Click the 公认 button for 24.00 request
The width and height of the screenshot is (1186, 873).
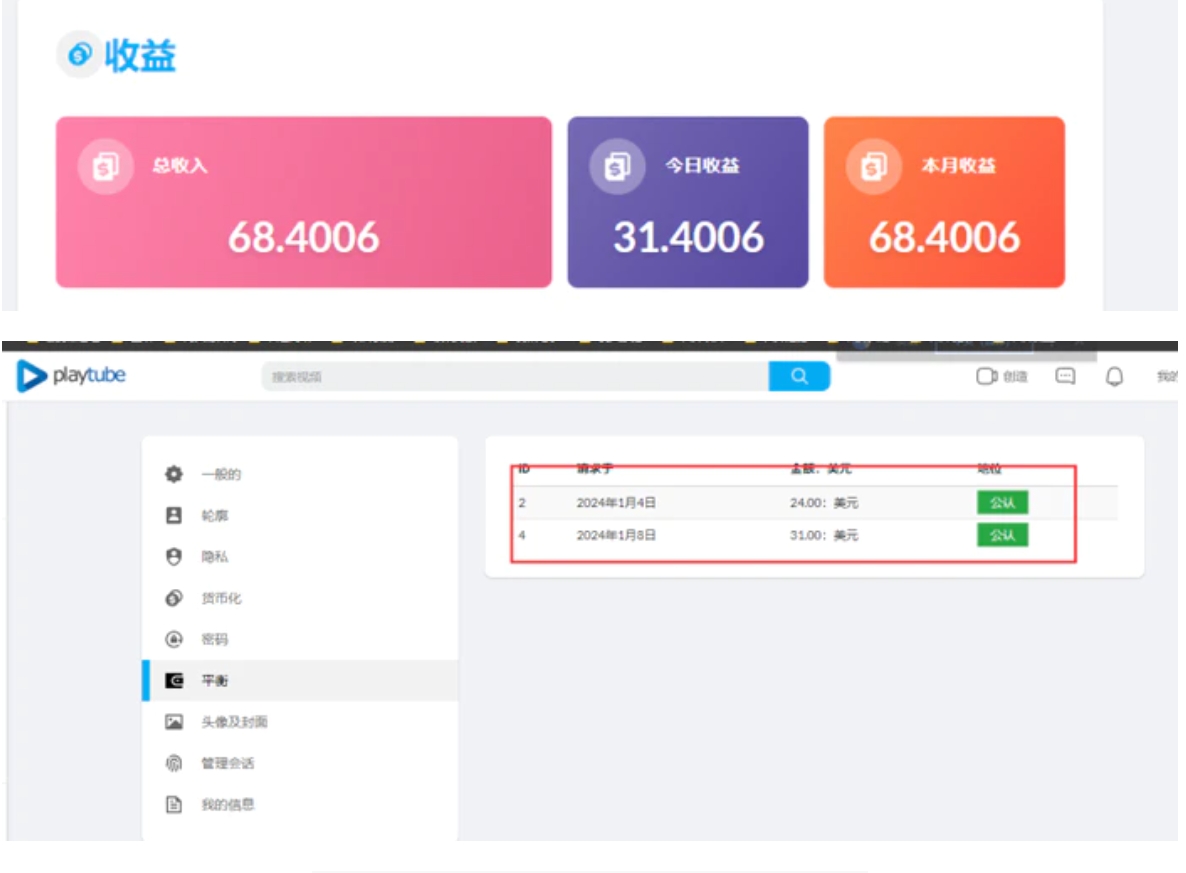coord(1002,503)
